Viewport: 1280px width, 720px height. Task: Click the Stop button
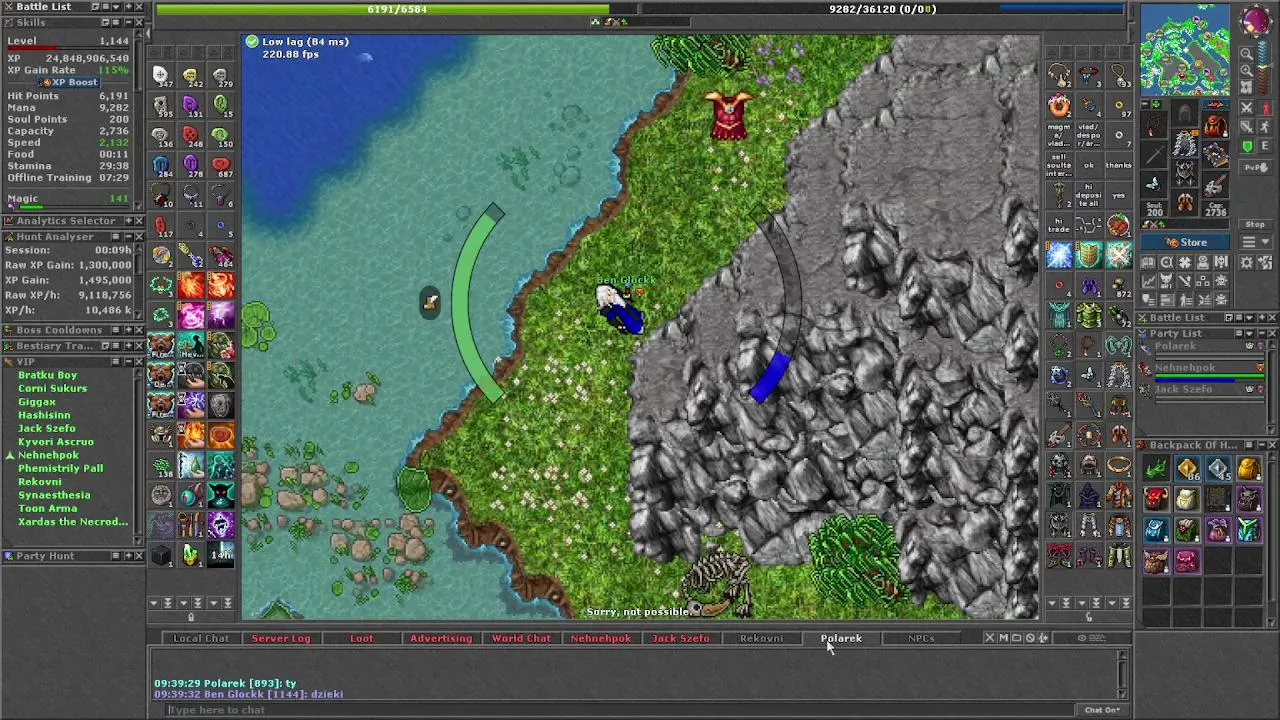click(x=1255, y=224)
